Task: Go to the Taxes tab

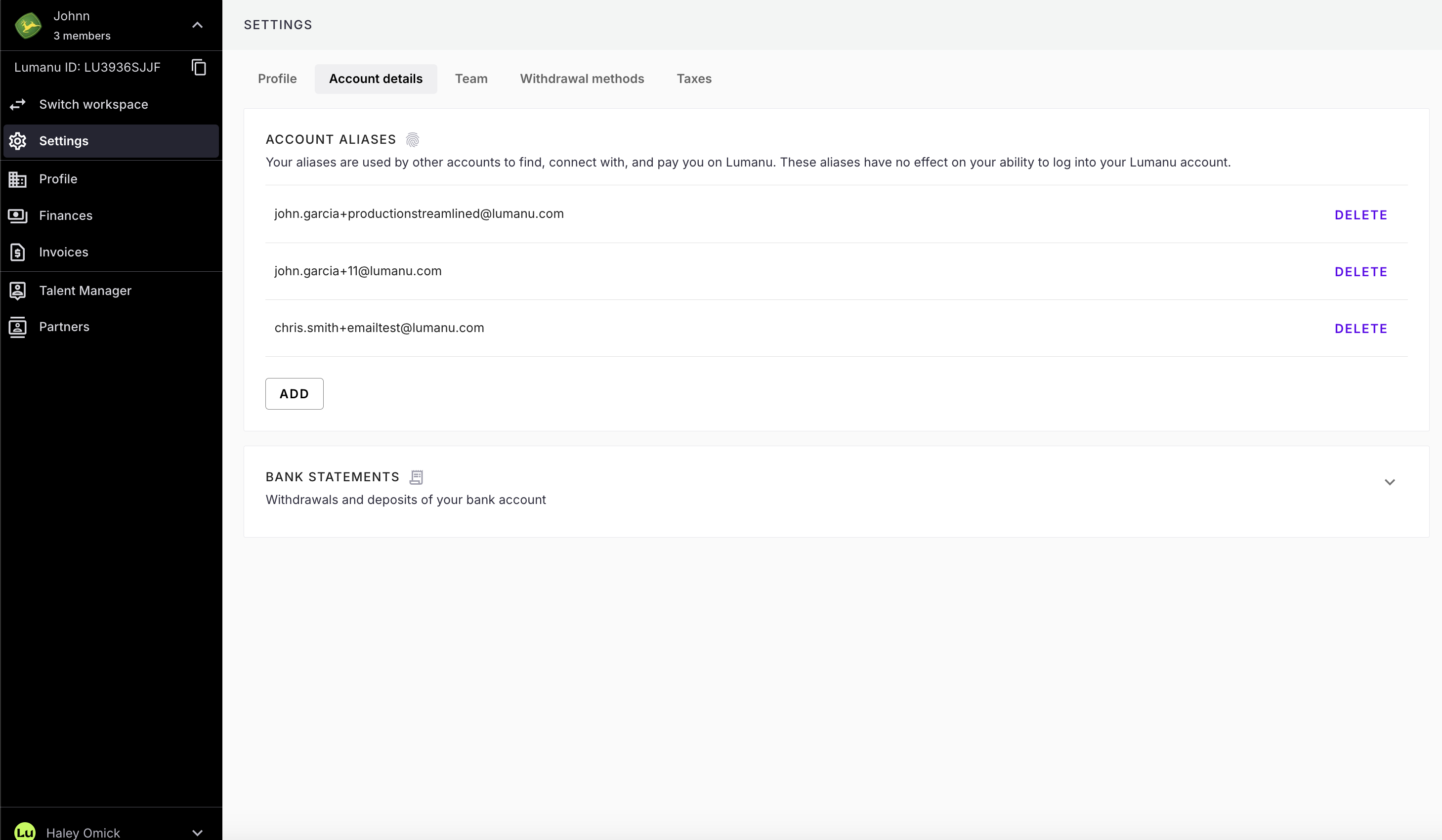Action: click(693, 79)
